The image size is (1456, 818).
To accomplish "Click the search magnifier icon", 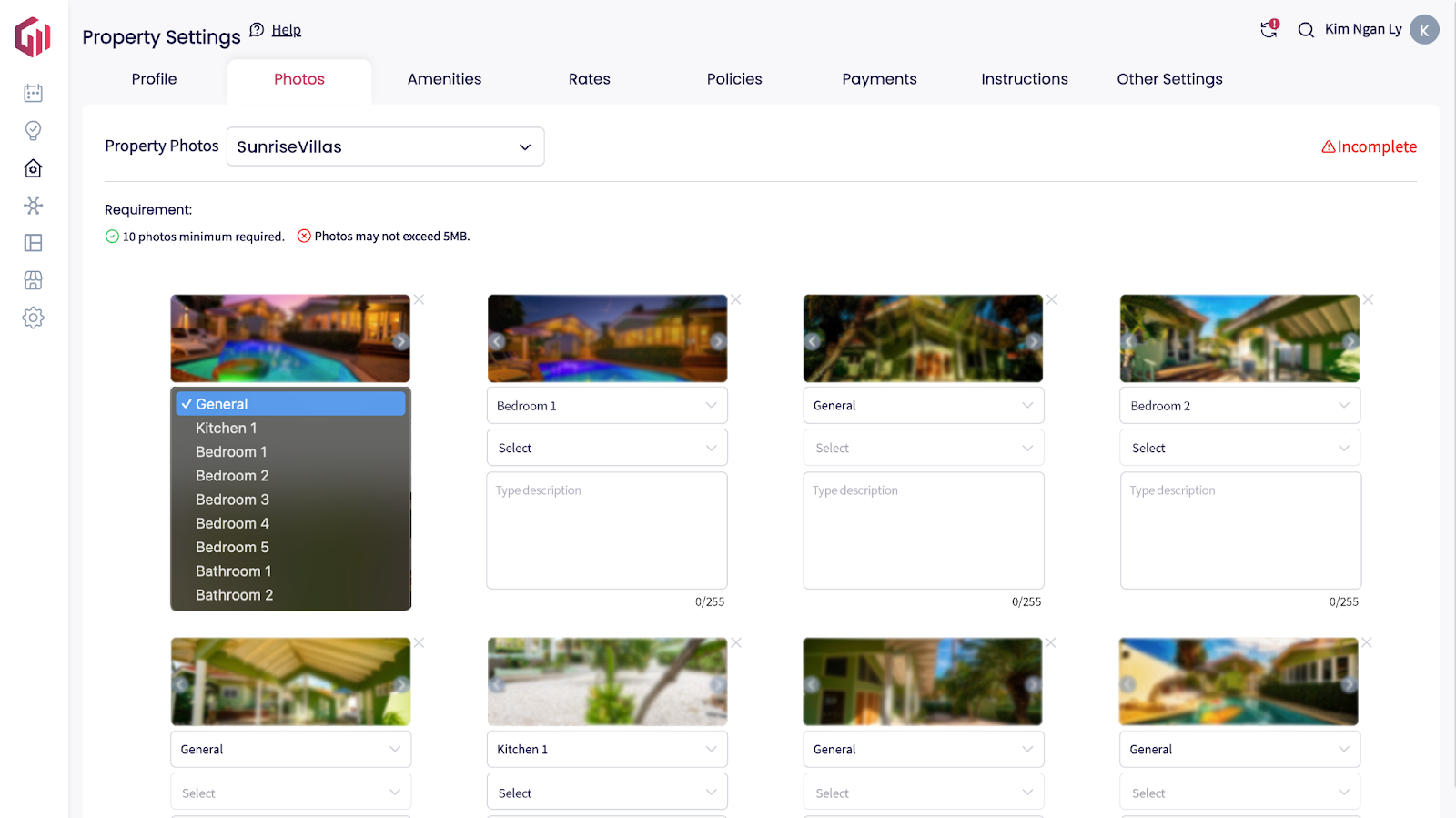I will [x=1306, y=30].
